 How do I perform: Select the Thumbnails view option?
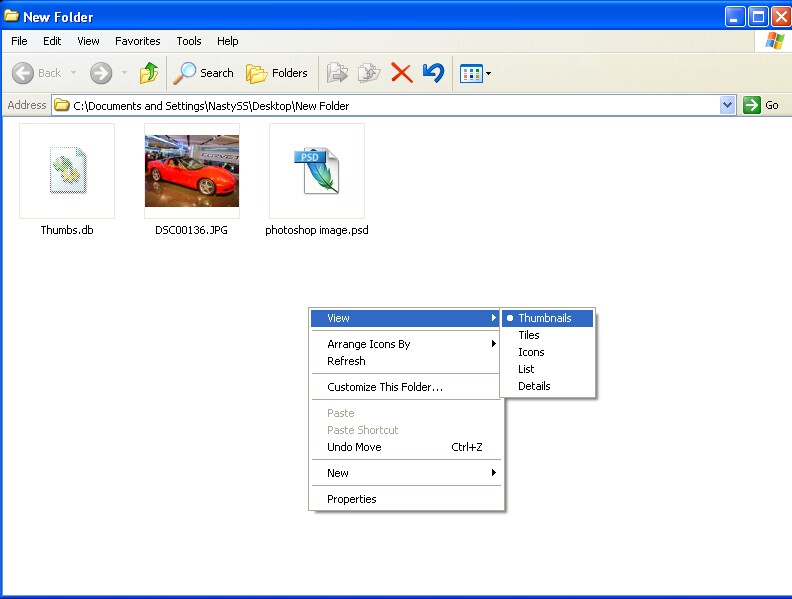[545, 318]
